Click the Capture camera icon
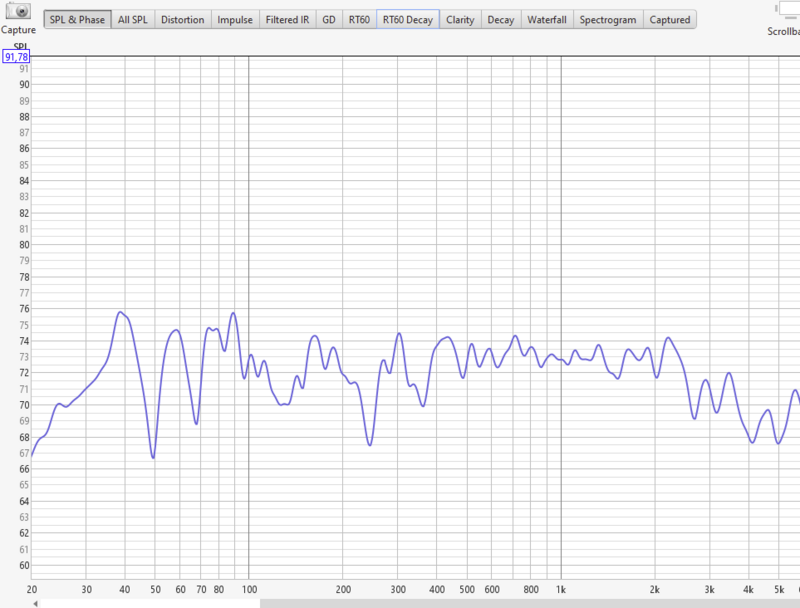Image resolution: width=800 pixels, height=608 pixels. point(18,12)
